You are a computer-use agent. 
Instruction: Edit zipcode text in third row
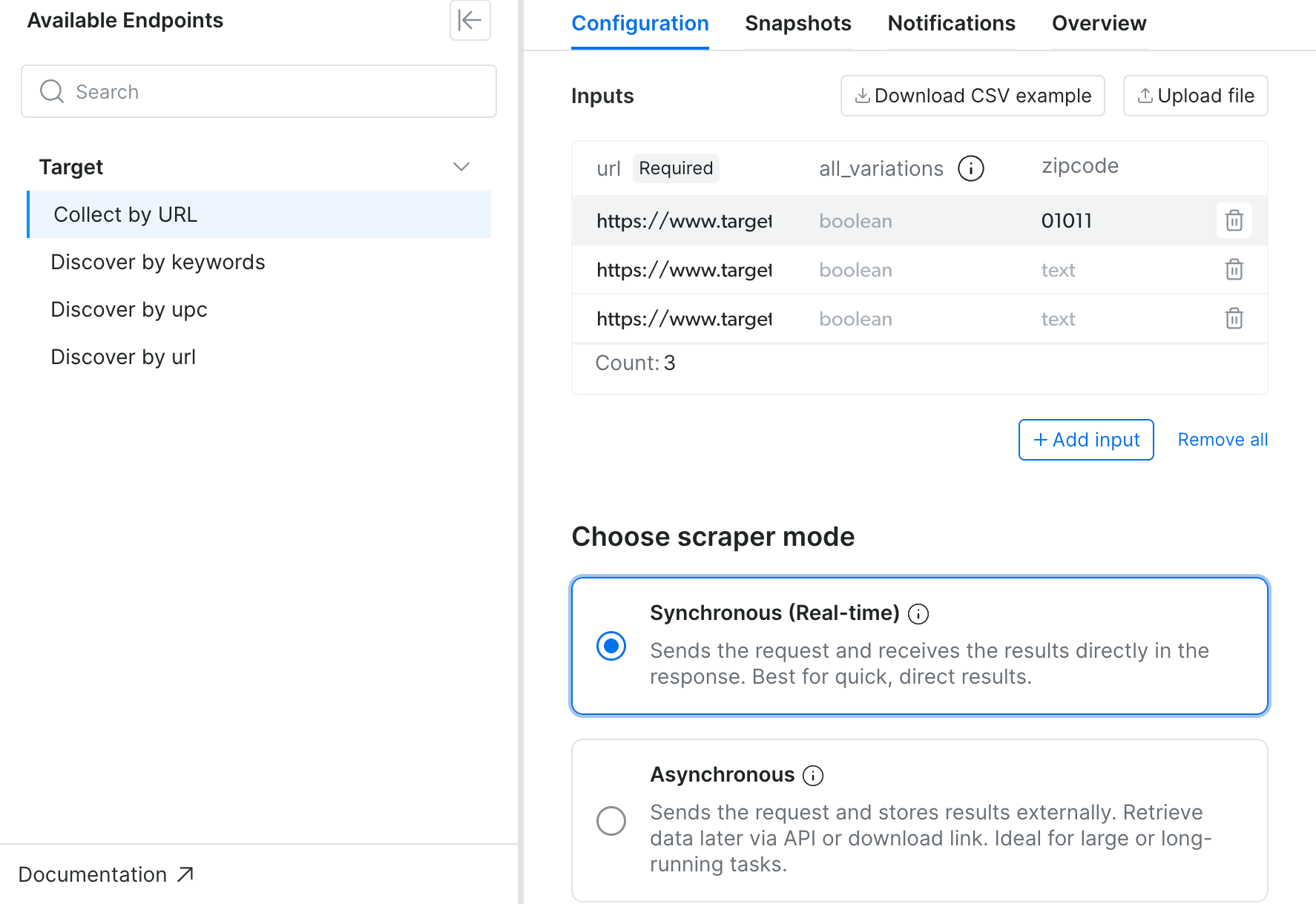click(x=1058, y=319)
